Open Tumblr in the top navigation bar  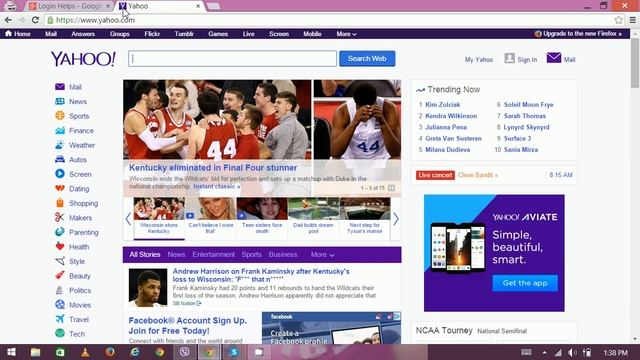(x=184, y=34)
